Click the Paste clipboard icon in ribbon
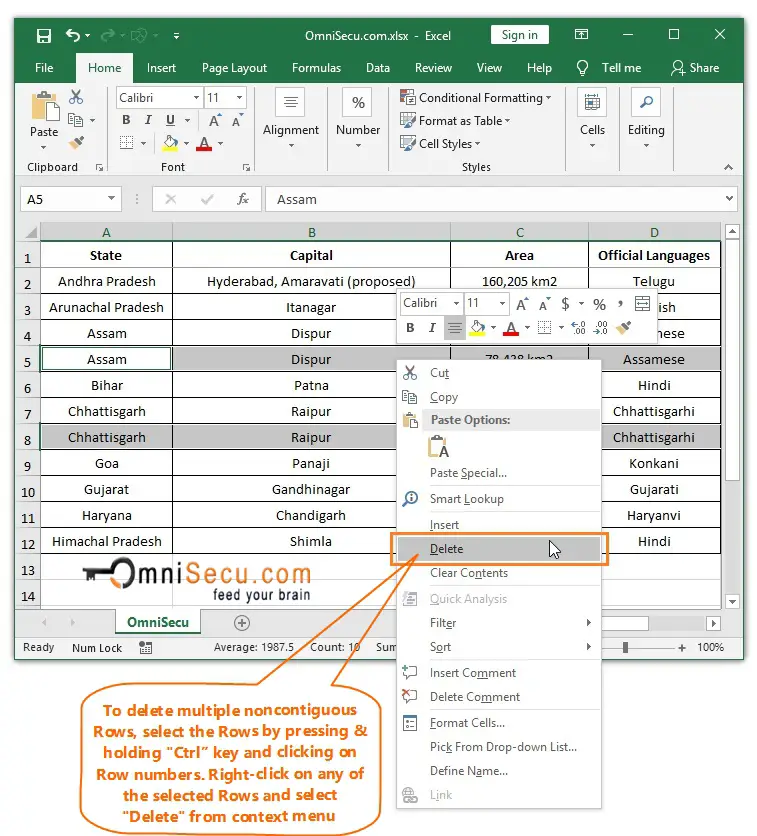 coord(45,106)
